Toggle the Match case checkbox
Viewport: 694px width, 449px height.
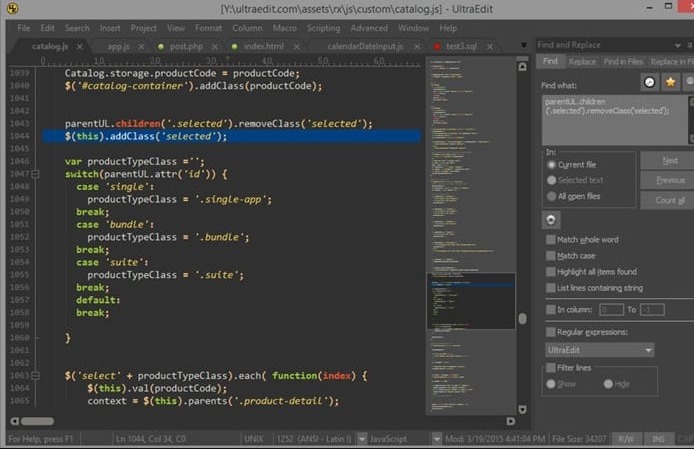[x=551, y=256]
